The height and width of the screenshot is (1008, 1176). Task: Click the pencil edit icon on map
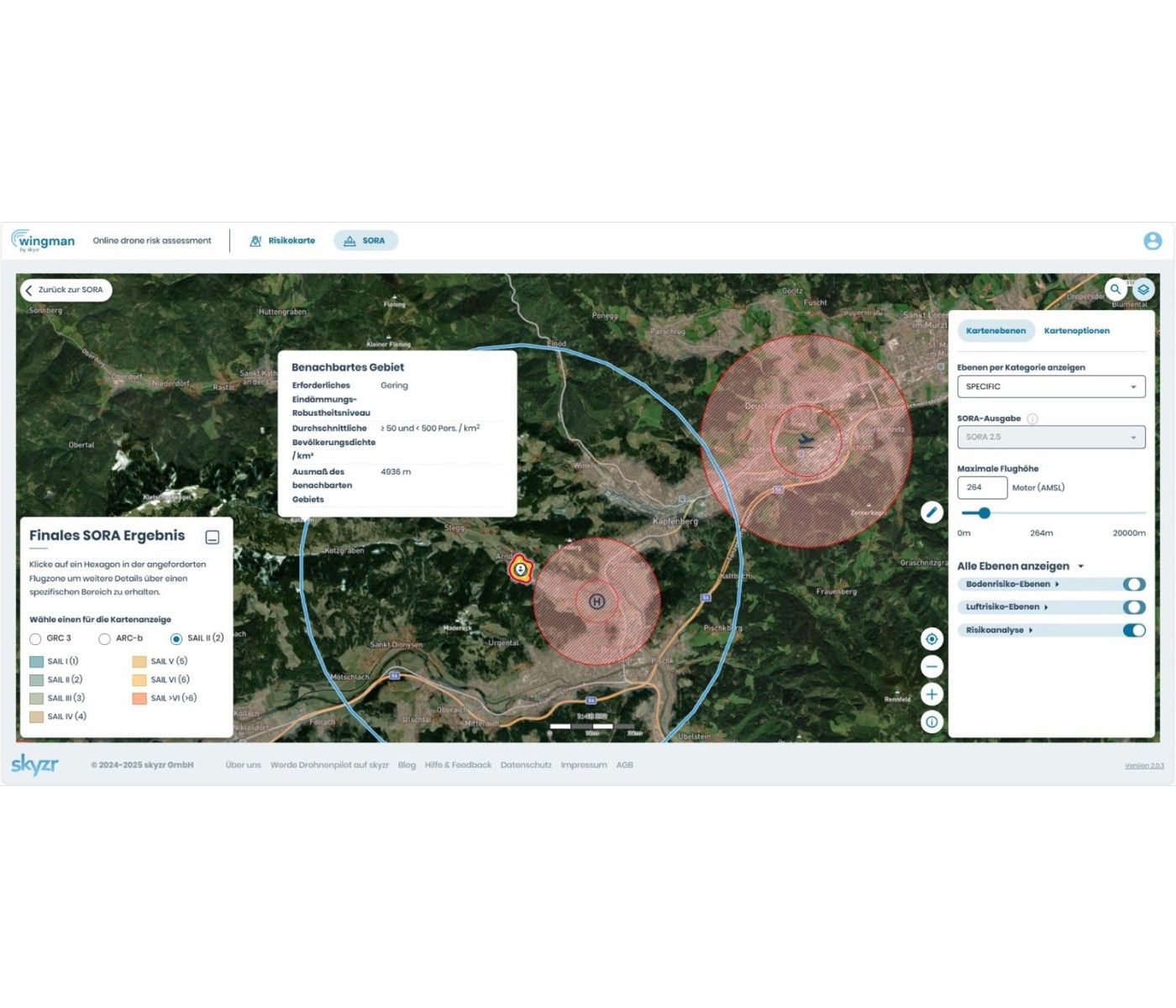932,512
